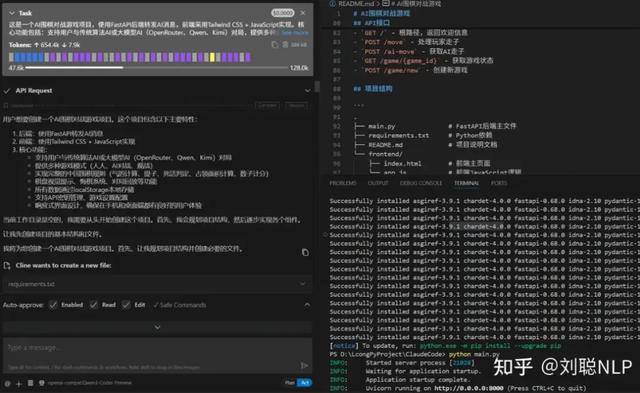The image size is (640, 393).
Task: Expand the requirements.txt file dropdown
Action: [x=302, y=284]
